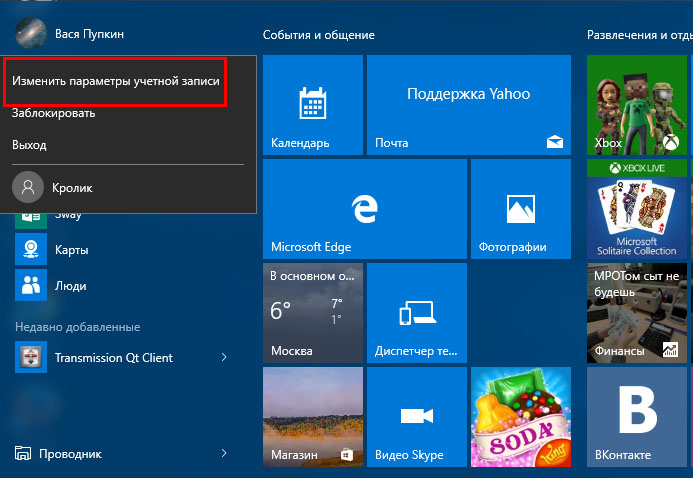
Task: Click the Люди label text
Action: pyautogui.click(x=71, y=286)
